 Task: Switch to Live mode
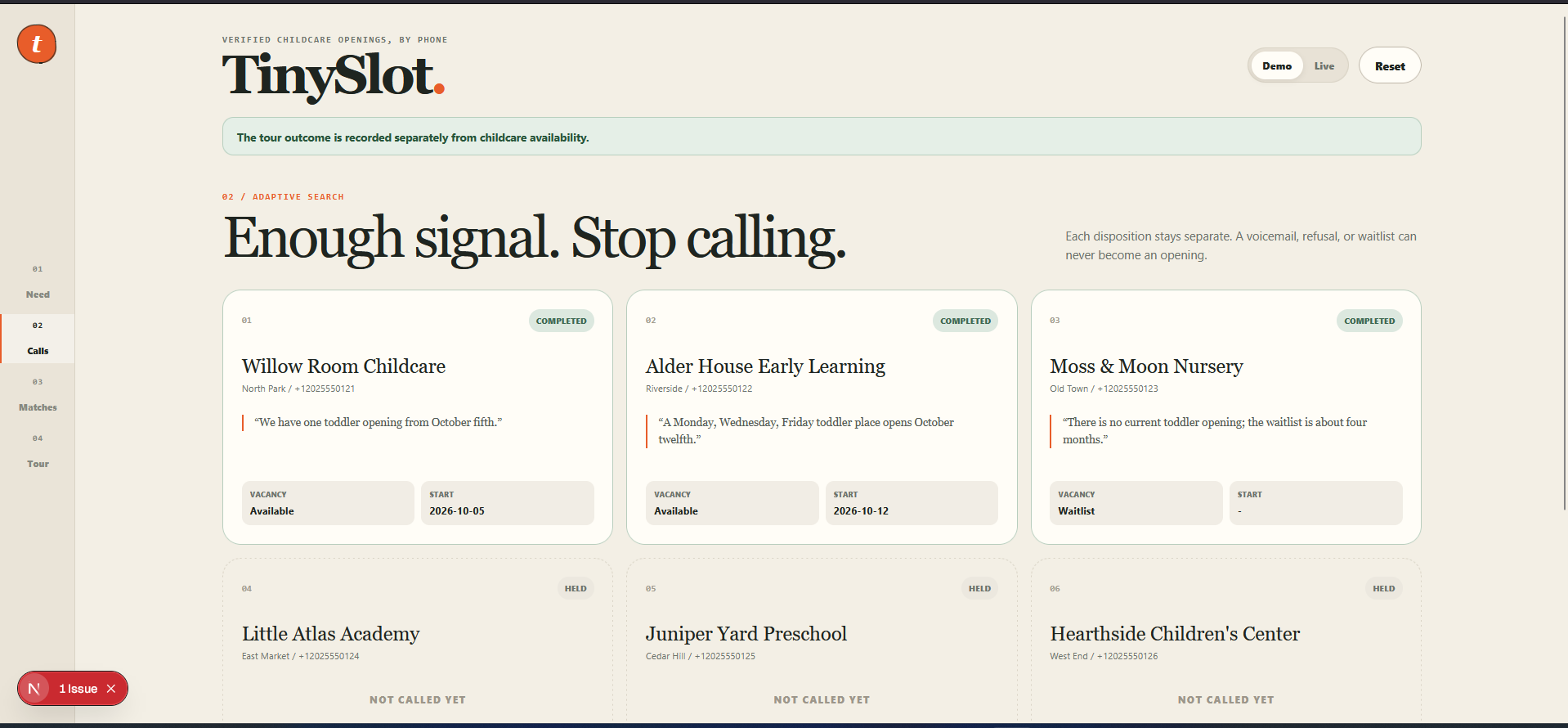1324,66
